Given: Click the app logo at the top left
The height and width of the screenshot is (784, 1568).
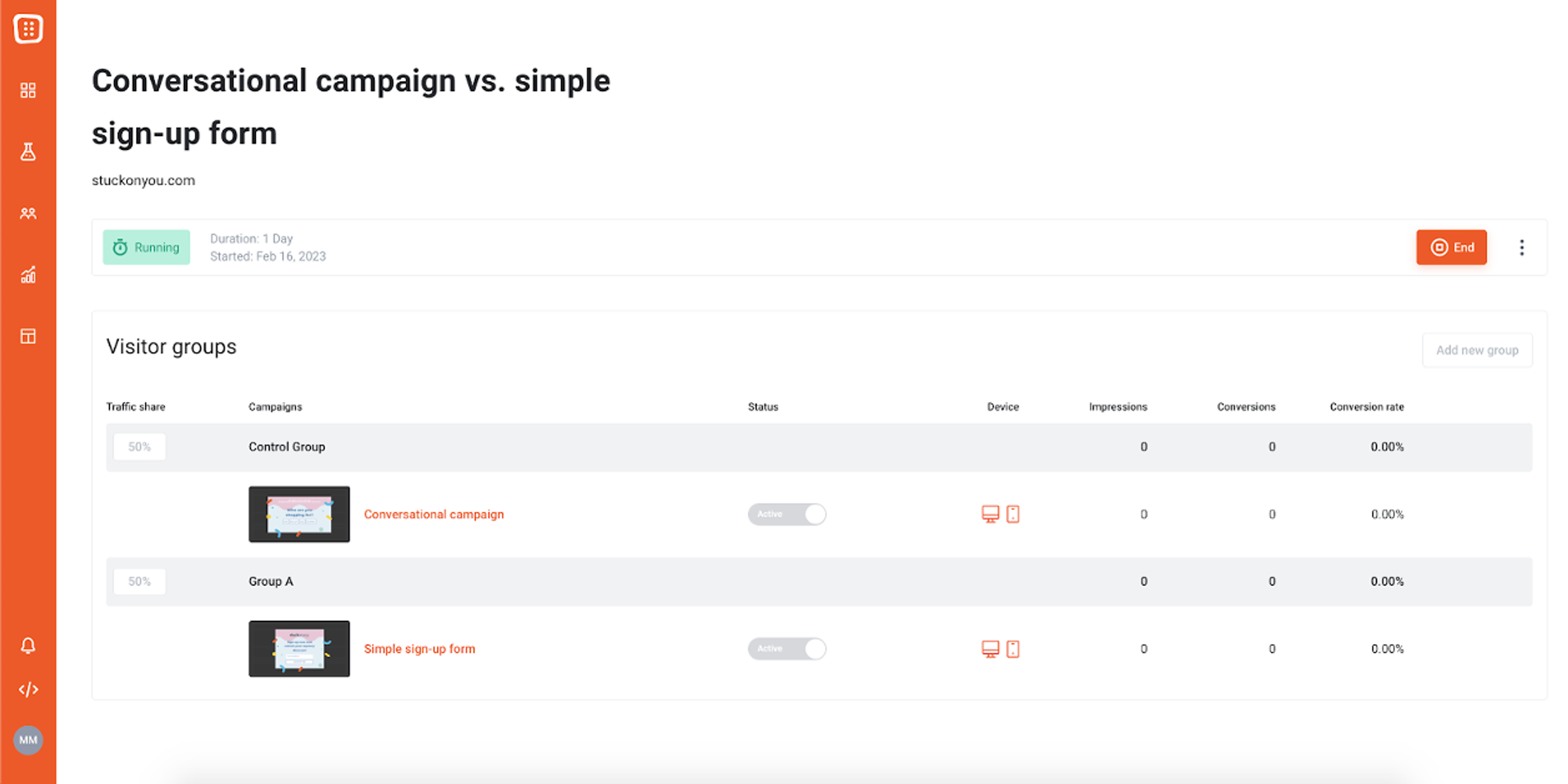Looking at the screenshot, I should (x=28, y=29).
